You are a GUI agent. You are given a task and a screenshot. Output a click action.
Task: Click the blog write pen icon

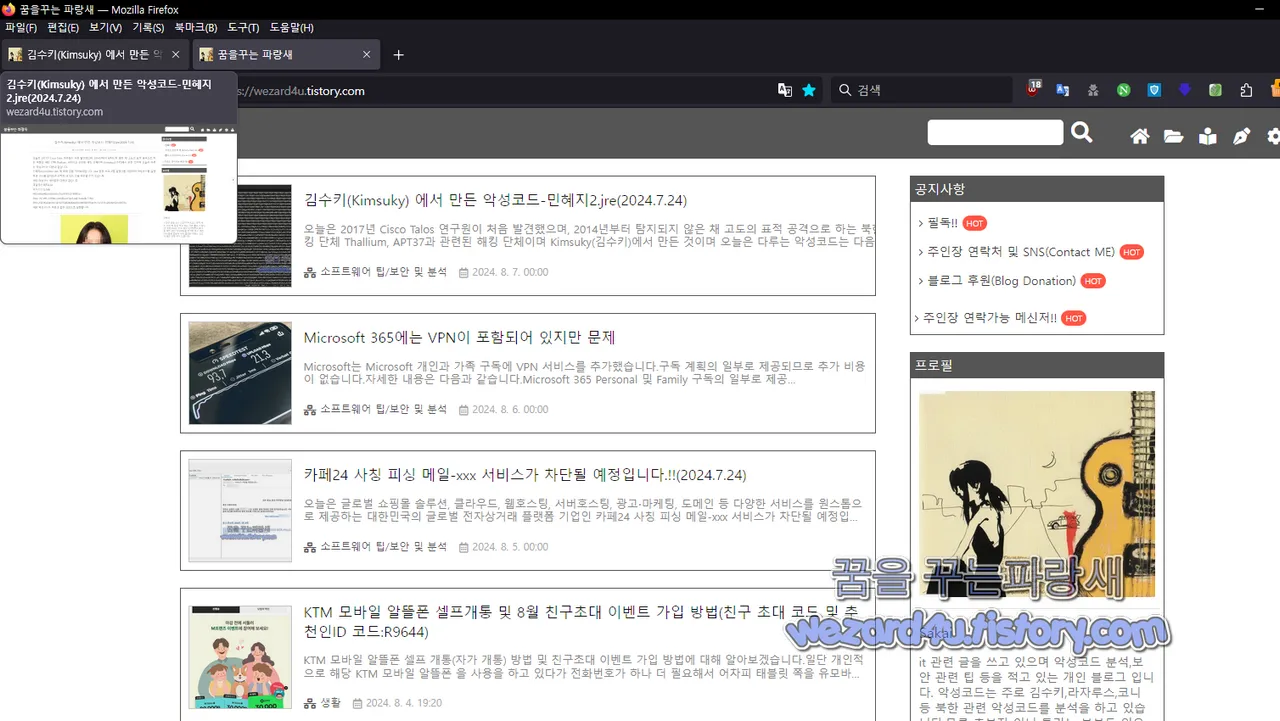(x=1242, y=136)
